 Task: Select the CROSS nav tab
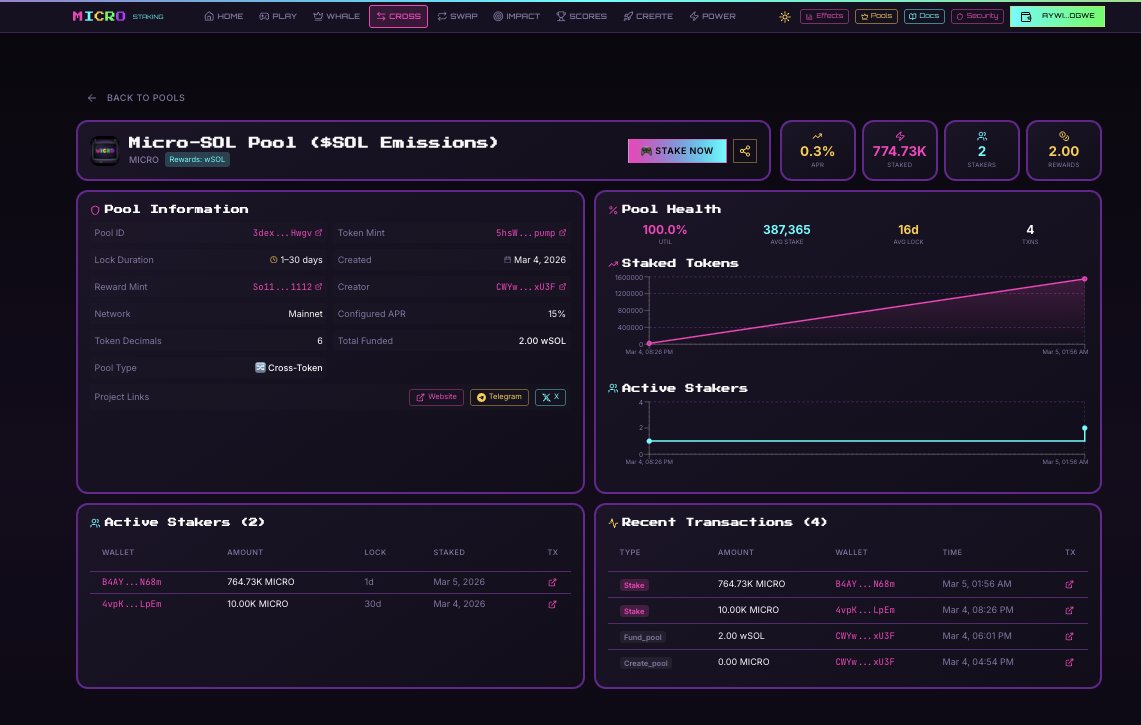[398, 16]
